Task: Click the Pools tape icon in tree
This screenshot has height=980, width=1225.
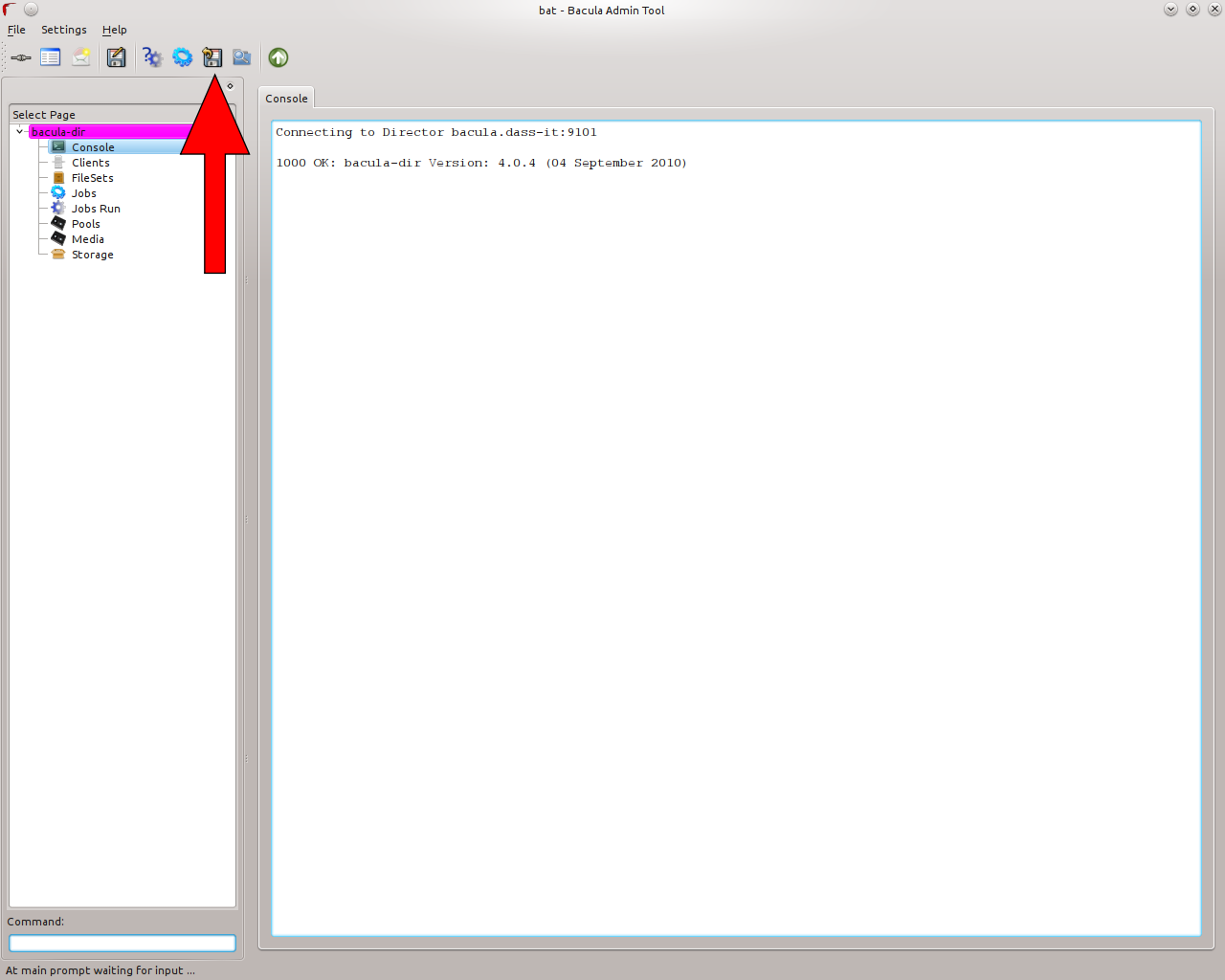Action: pos(58,223)
